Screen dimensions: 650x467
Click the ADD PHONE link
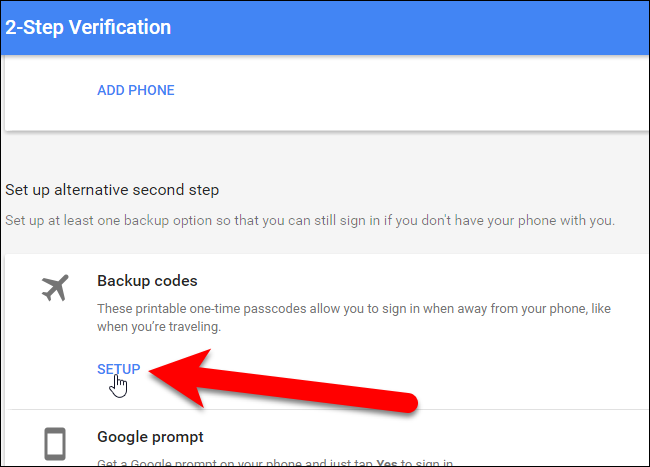point(135,90)
